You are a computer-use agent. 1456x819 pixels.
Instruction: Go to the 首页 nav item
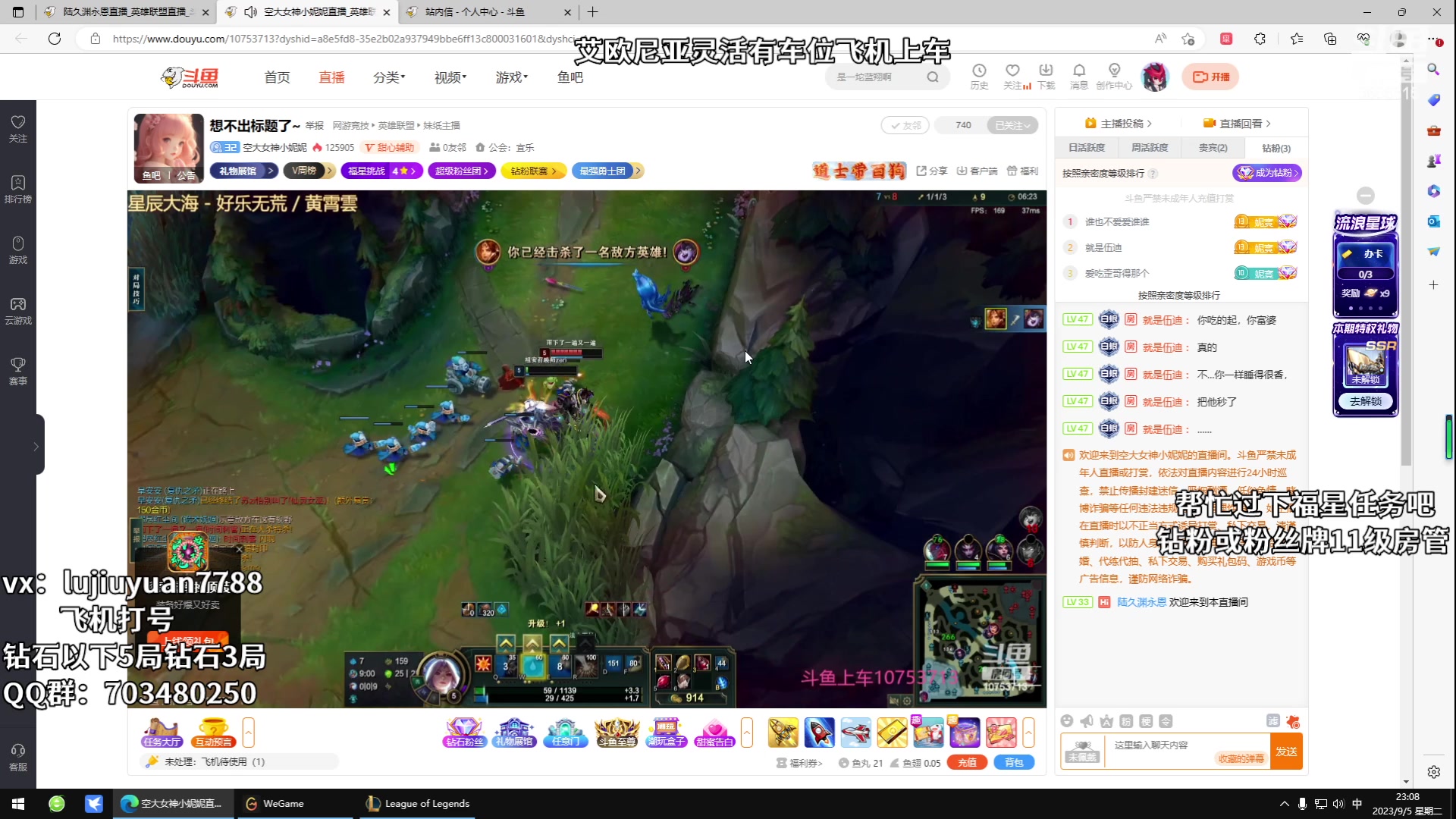click(x=277, y=77)
